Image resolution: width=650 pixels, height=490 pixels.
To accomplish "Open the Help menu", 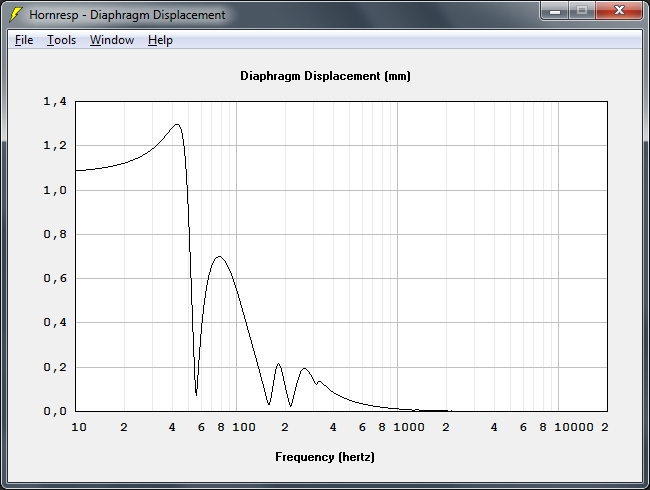I will click(x=160, y=40).
